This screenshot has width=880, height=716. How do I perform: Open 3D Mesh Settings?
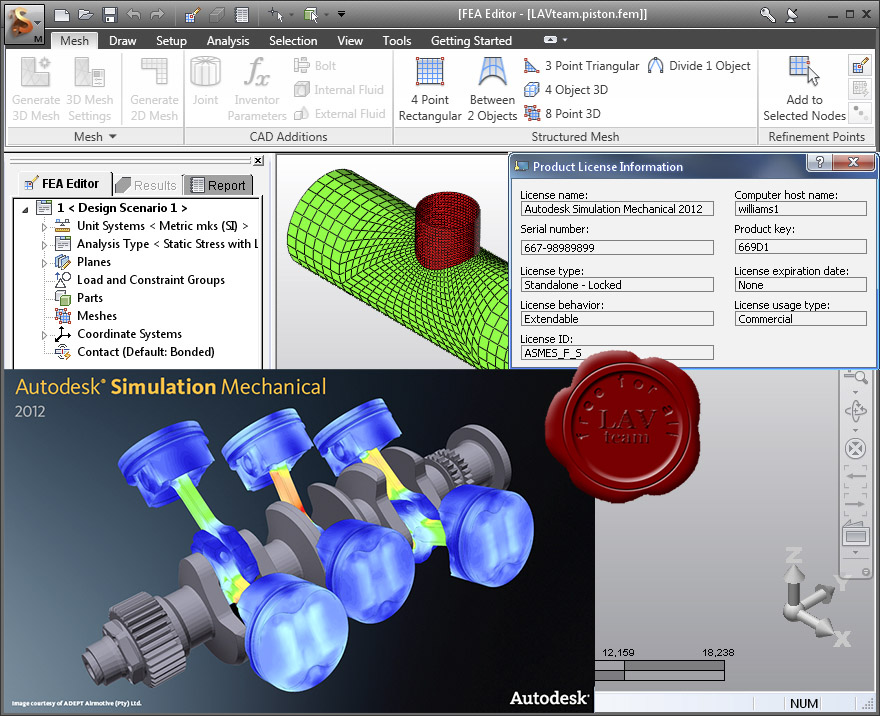point(90,89)
